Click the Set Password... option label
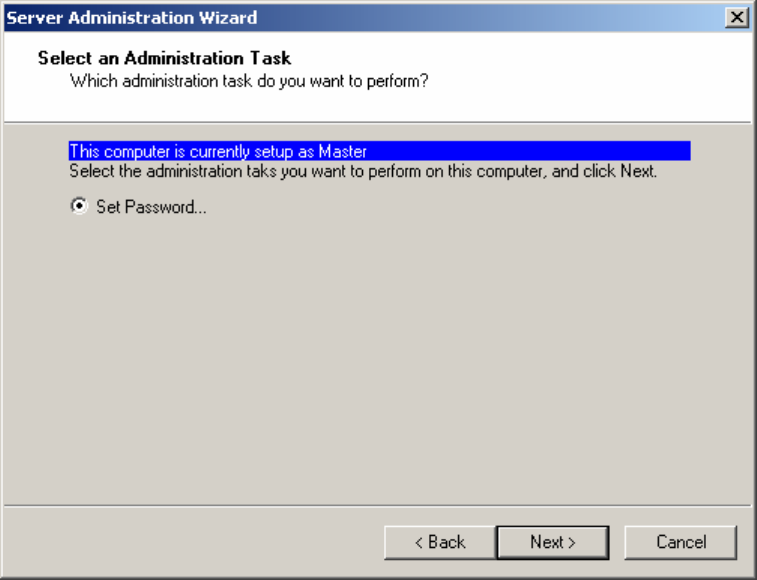The width and height of the screenshot is (757, 580). tap(150, 208)
